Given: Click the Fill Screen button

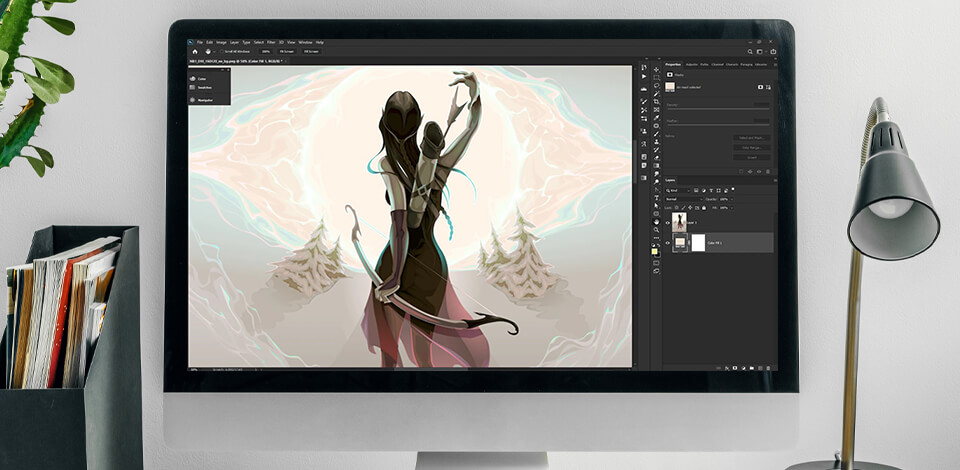Looking at the screenshot, I should tap(311, 52).
